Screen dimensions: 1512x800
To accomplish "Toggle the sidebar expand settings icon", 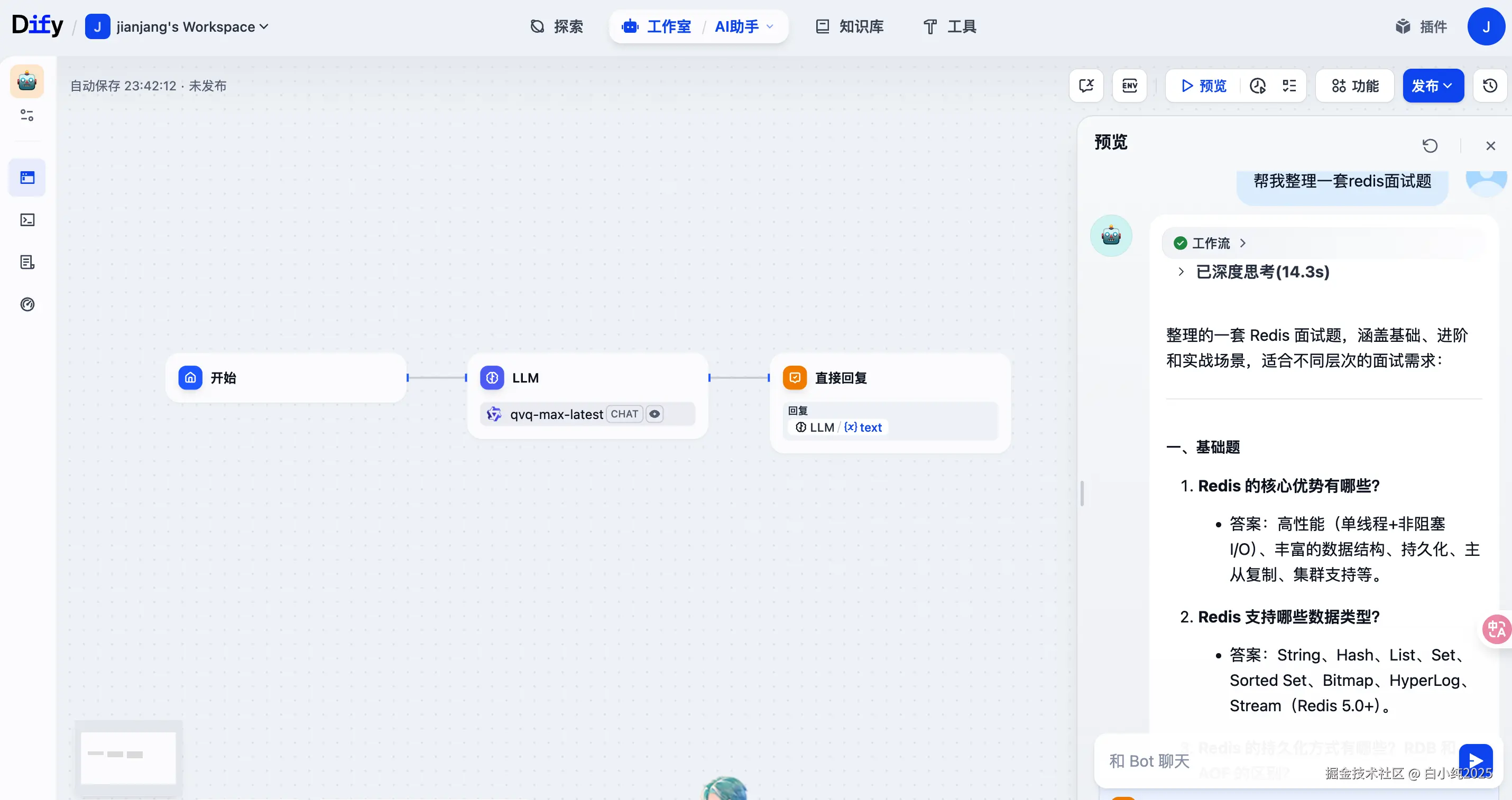I will (x=27, y=116).
